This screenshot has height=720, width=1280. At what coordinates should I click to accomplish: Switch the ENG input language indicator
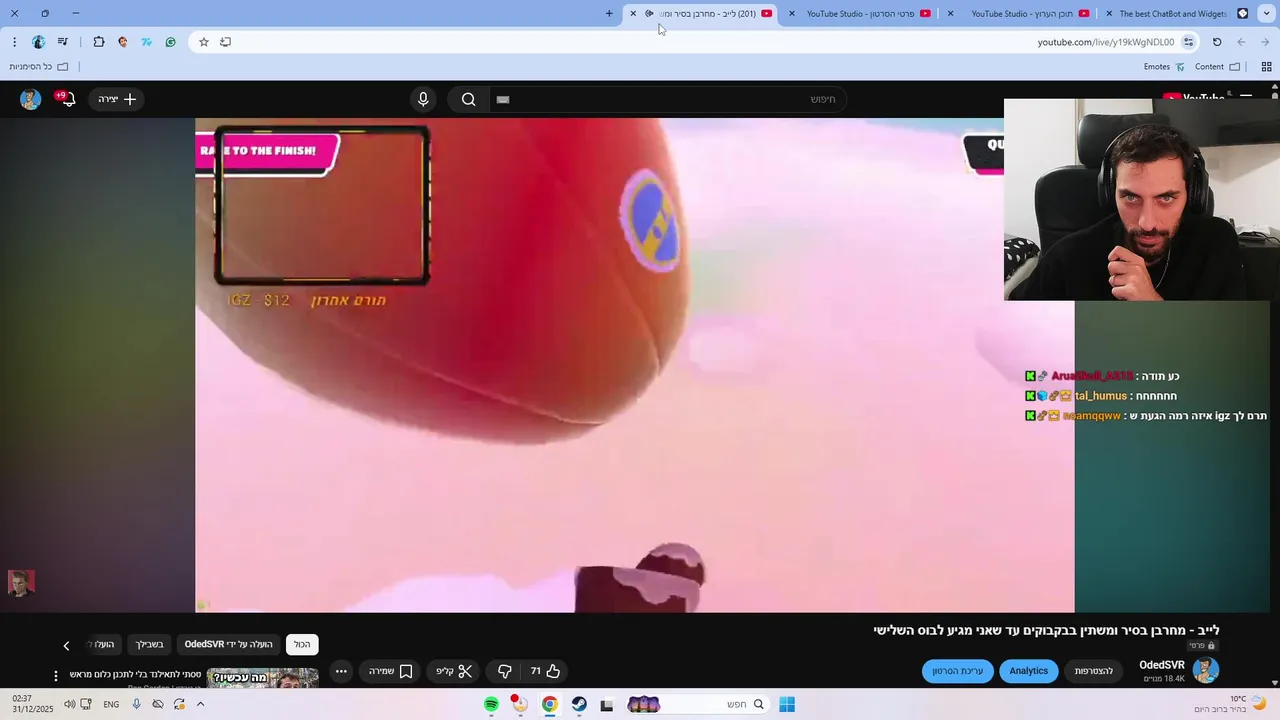(x=111, y=704)
